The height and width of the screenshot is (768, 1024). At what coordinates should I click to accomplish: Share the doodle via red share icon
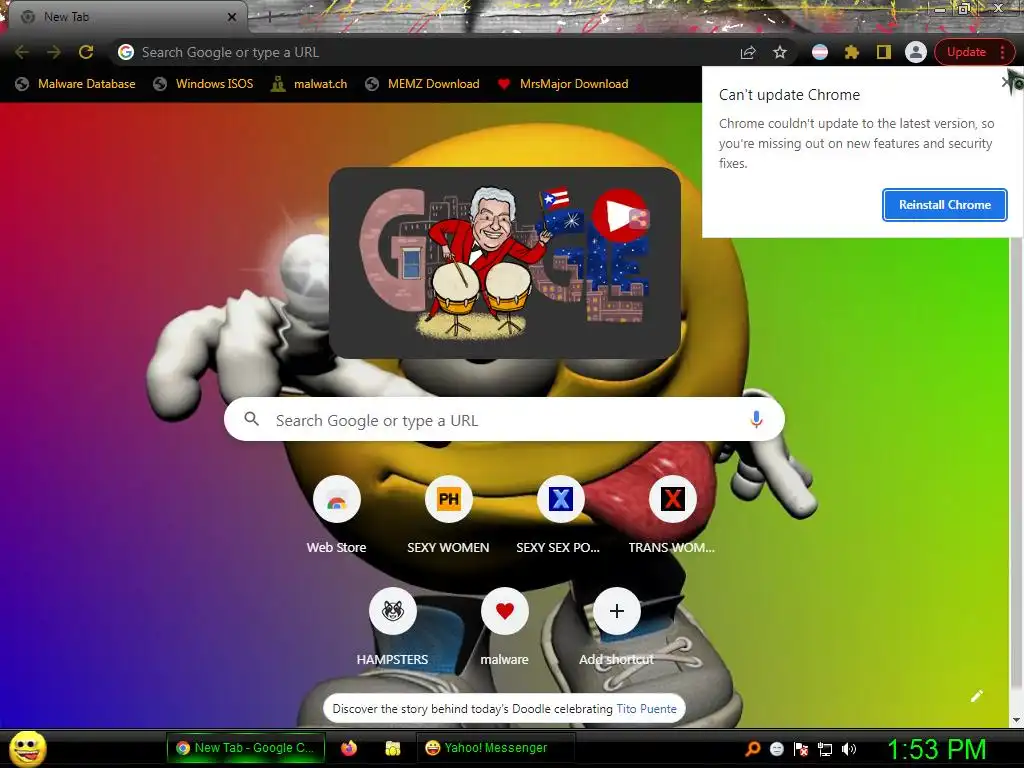tap(639, 218)
